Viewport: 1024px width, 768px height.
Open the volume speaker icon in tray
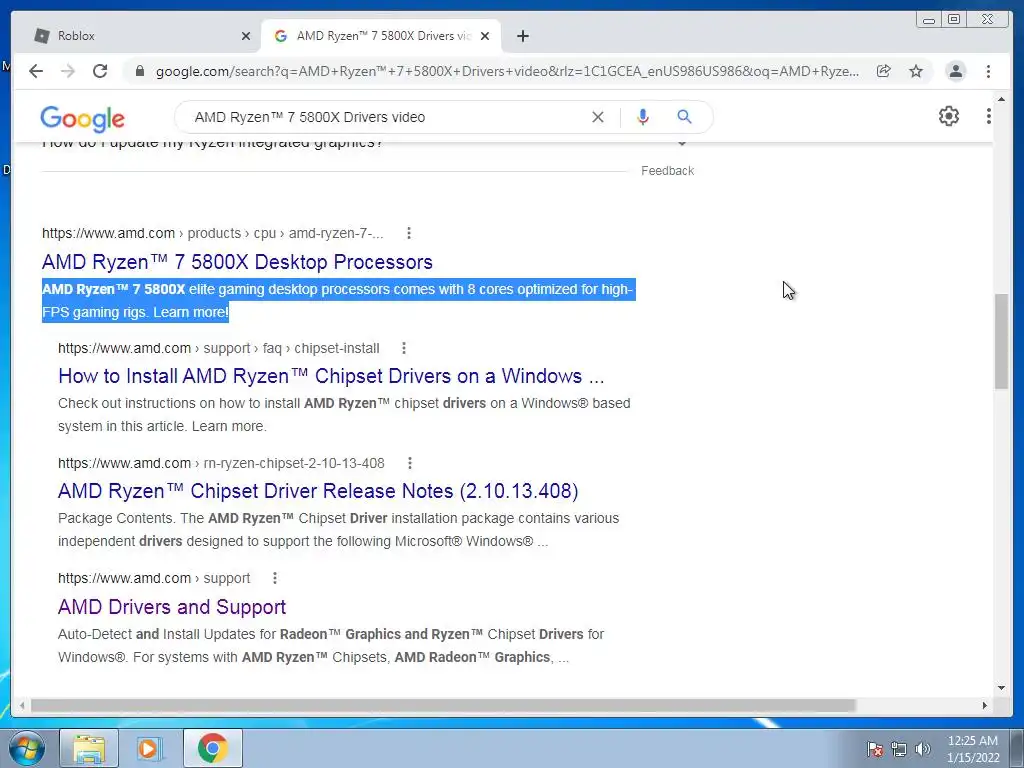click(923, 749)
